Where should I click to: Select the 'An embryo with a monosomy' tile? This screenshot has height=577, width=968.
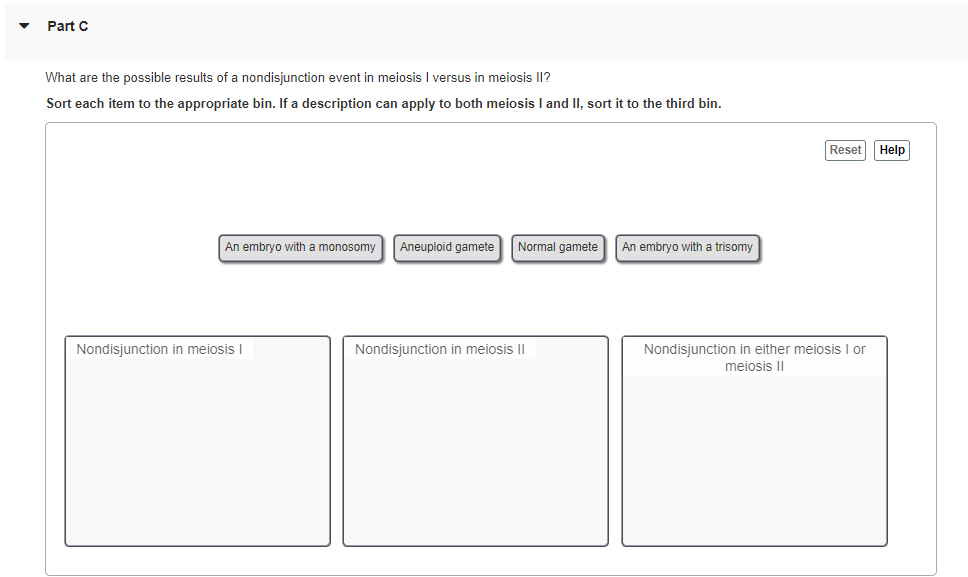[300, 247]
